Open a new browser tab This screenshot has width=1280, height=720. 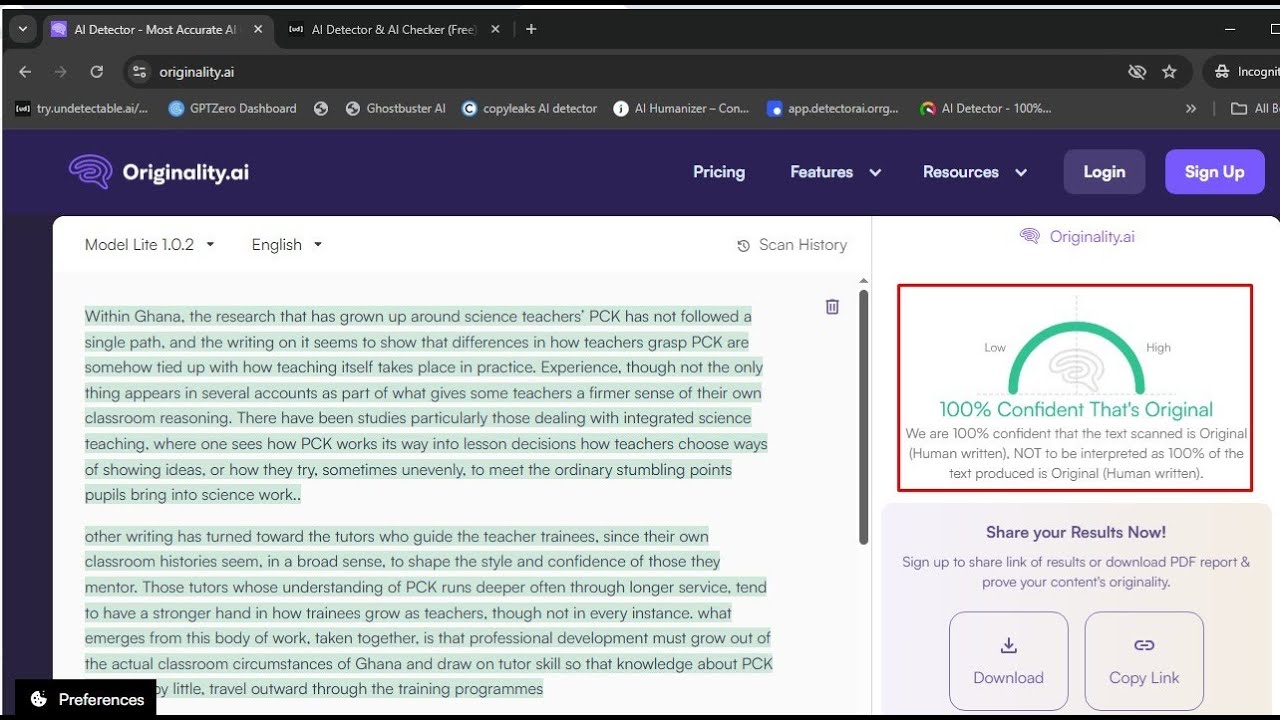pos(531,30)
